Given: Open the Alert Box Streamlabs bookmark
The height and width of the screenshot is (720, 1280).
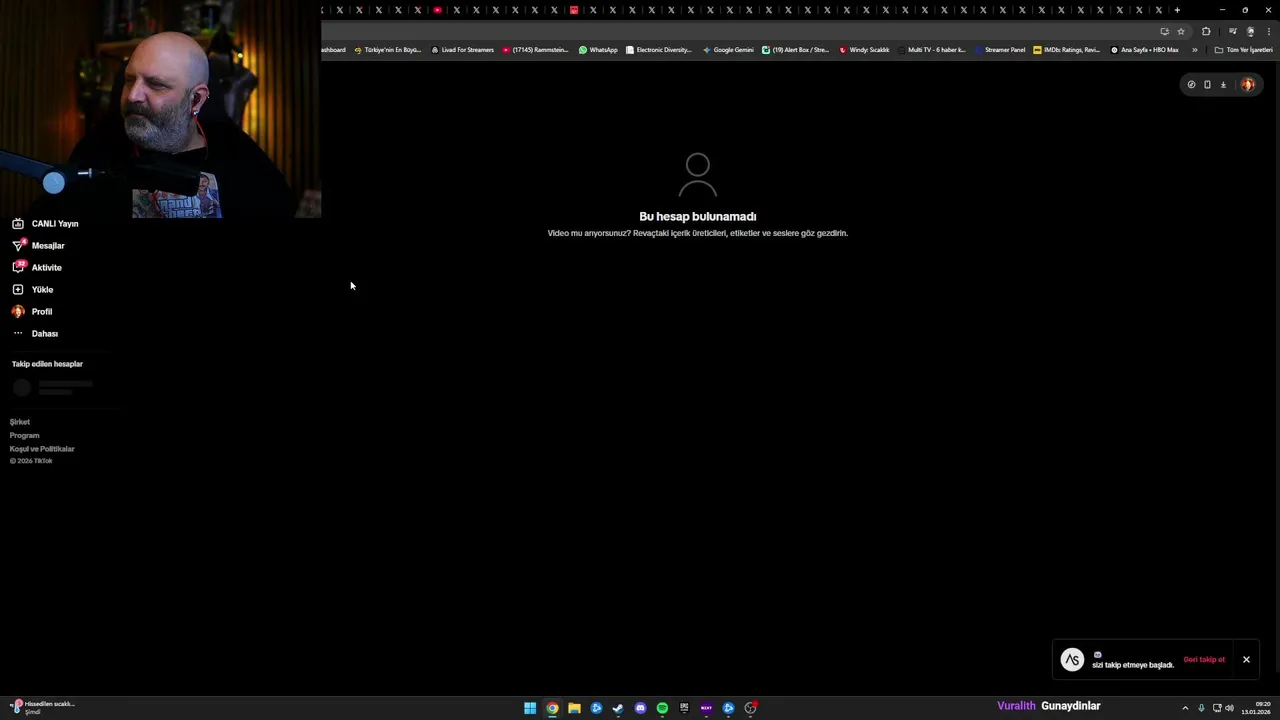Looking at the screenshot, I should click(795, 50).
